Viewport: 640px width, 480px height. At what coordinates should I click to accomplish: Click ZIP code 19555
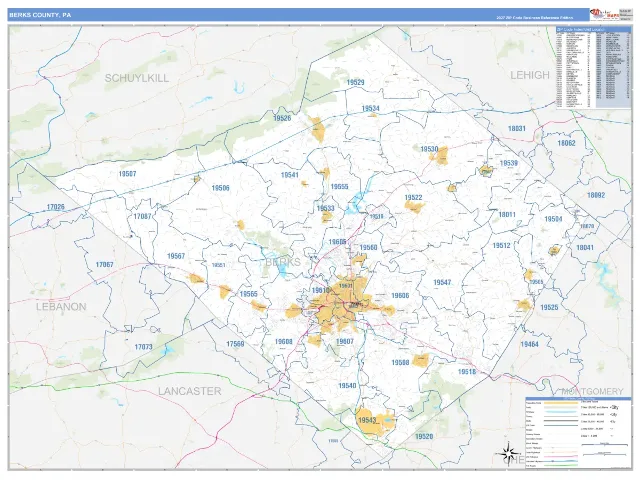[340, 187]
